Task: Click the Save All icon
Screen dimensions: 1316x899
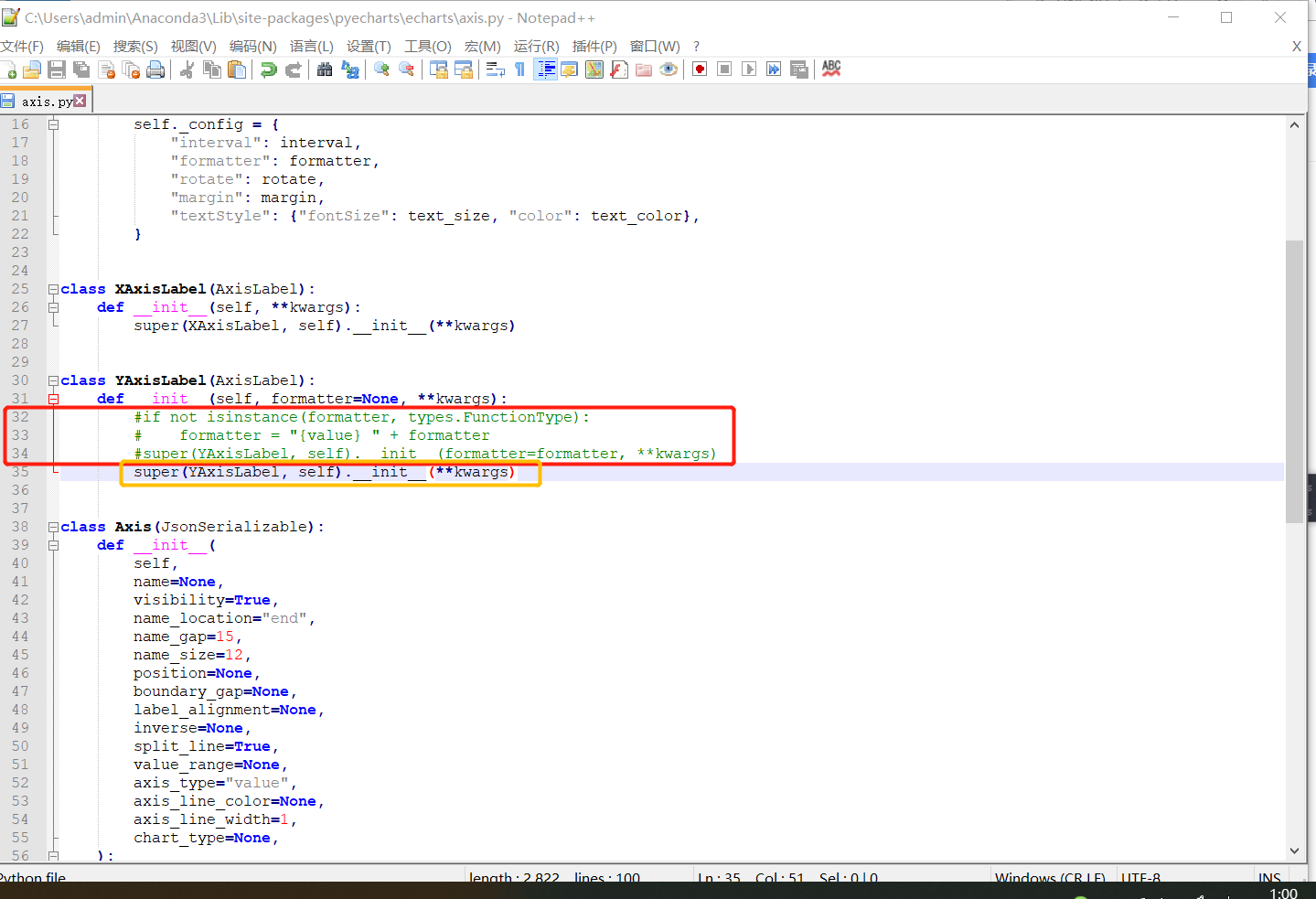Action: tap(81, 70)
